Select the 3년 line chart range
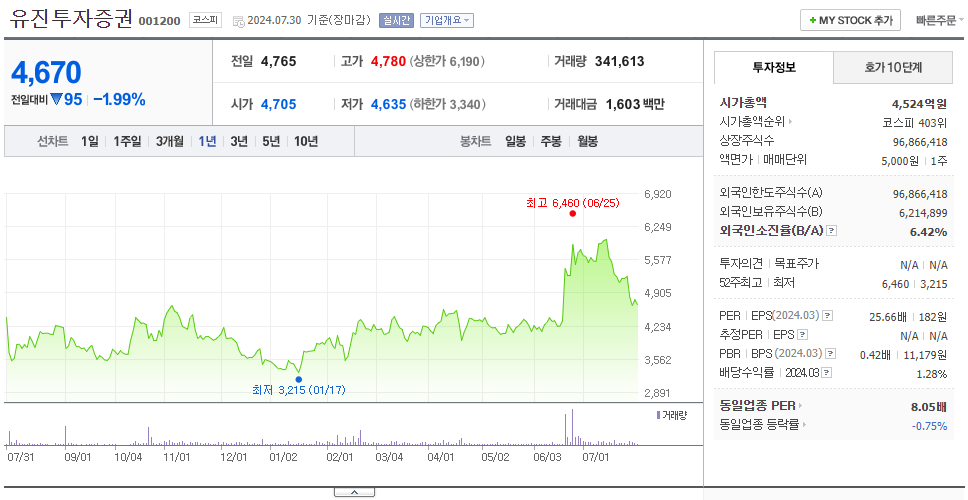 tap(239, 141)
